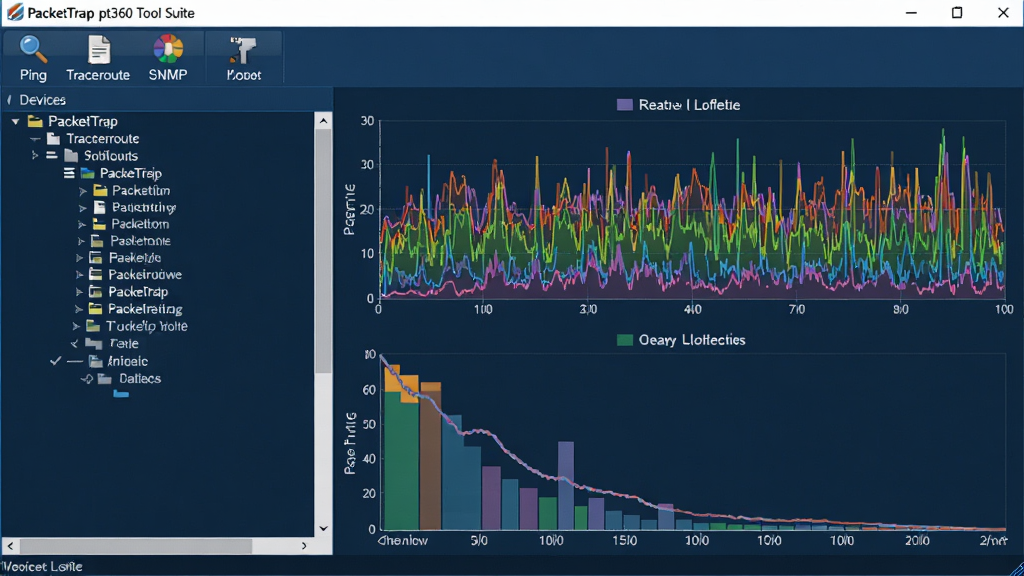The height and width of the screenshot is (576, 1024).
Task: Click the folder icon beside Pasketonie
Action: click(x=97, y=241)
